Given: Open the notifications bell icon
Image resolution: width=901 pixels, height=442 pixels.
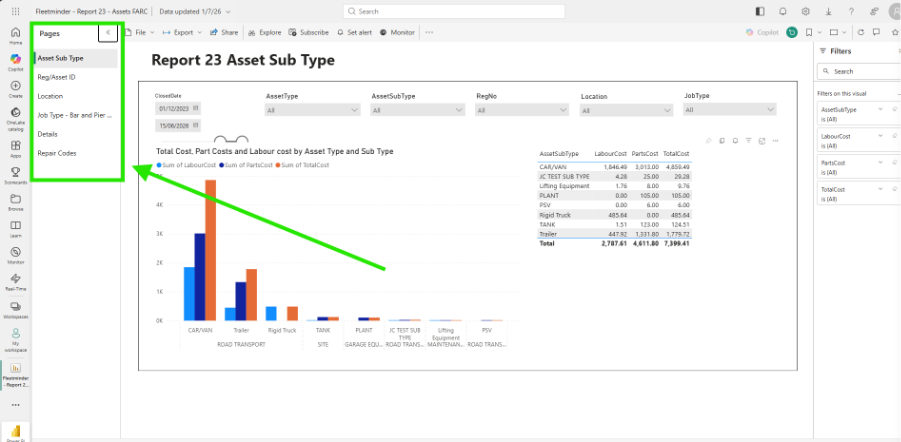Looking at the screenshot, I should [x=783, y=11].
